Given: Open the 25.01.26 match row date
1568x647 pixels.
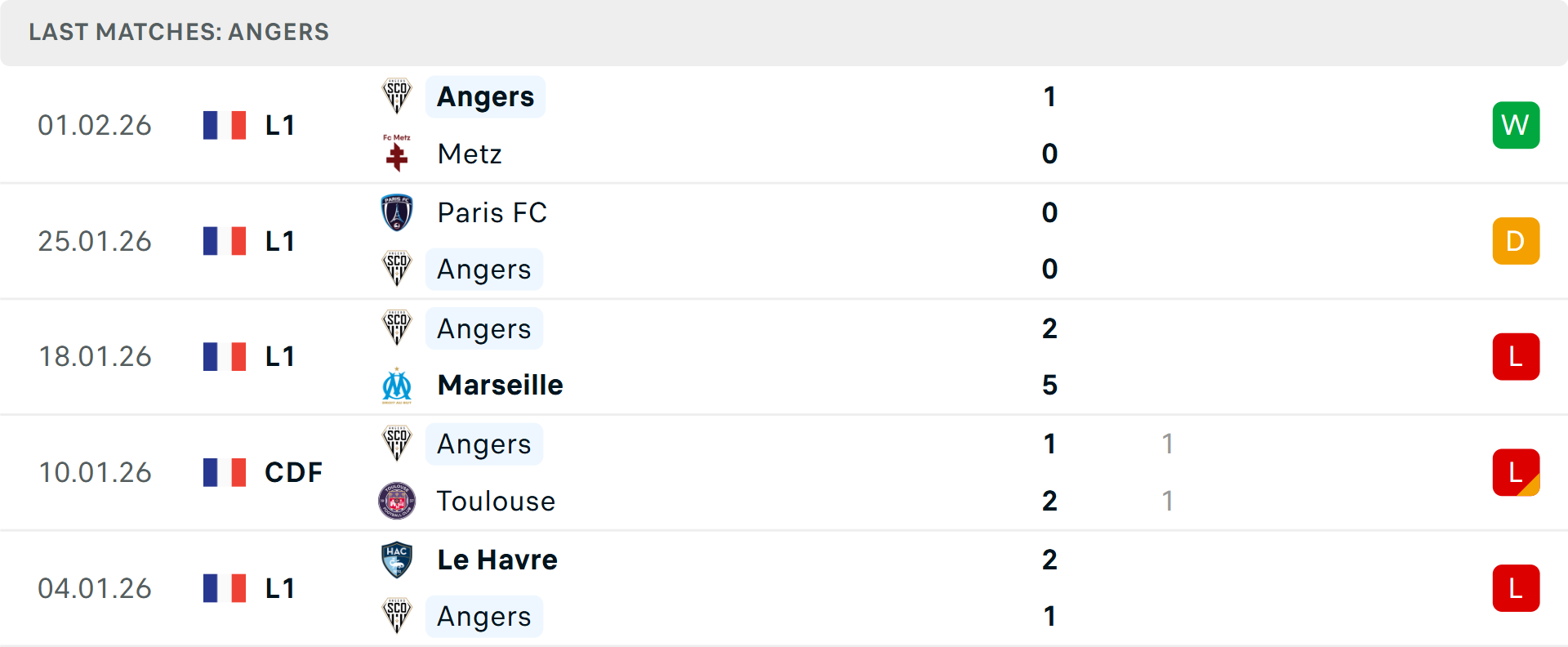Looking at the screenshot, I should (x=95, y=241).
